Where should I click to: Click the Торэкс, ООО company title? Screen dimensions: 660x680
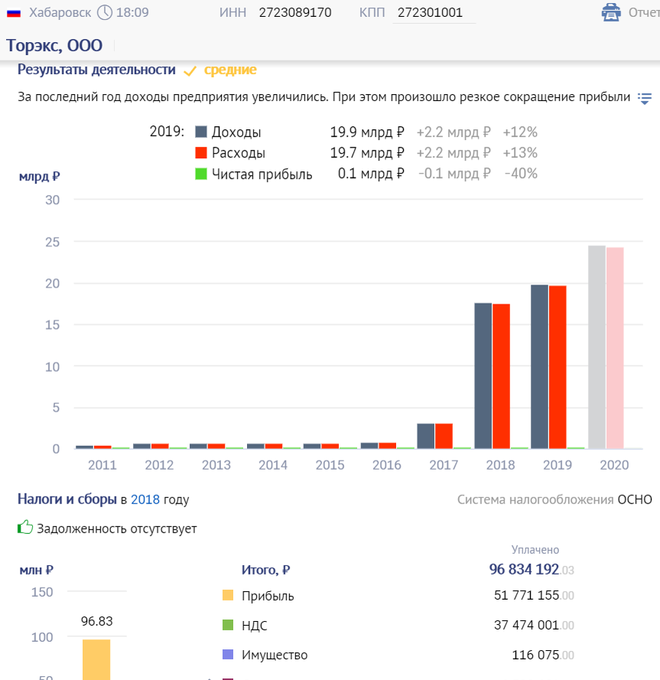point(54,45)
